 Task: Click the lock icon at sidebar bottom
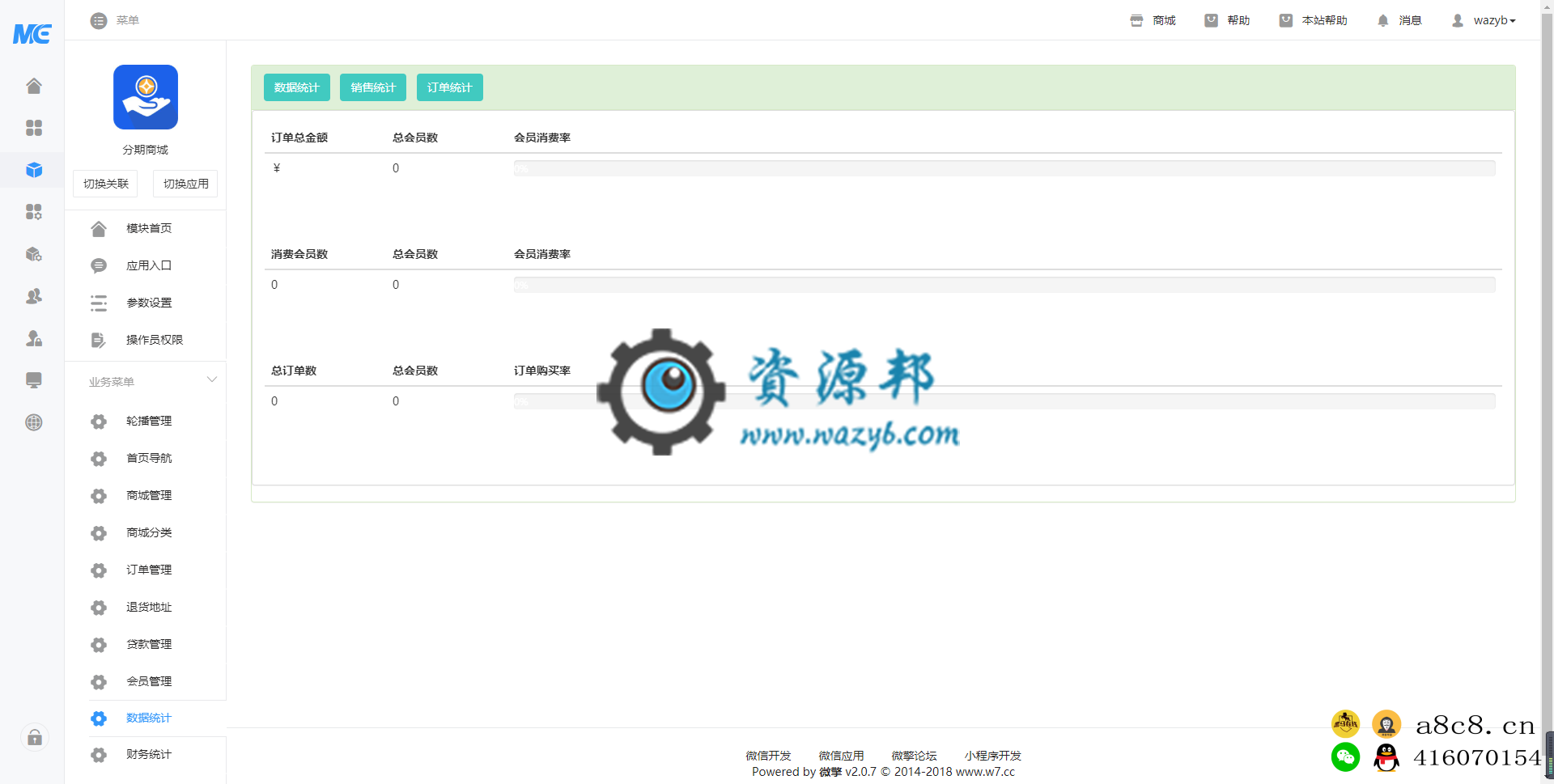coord(35,737)
